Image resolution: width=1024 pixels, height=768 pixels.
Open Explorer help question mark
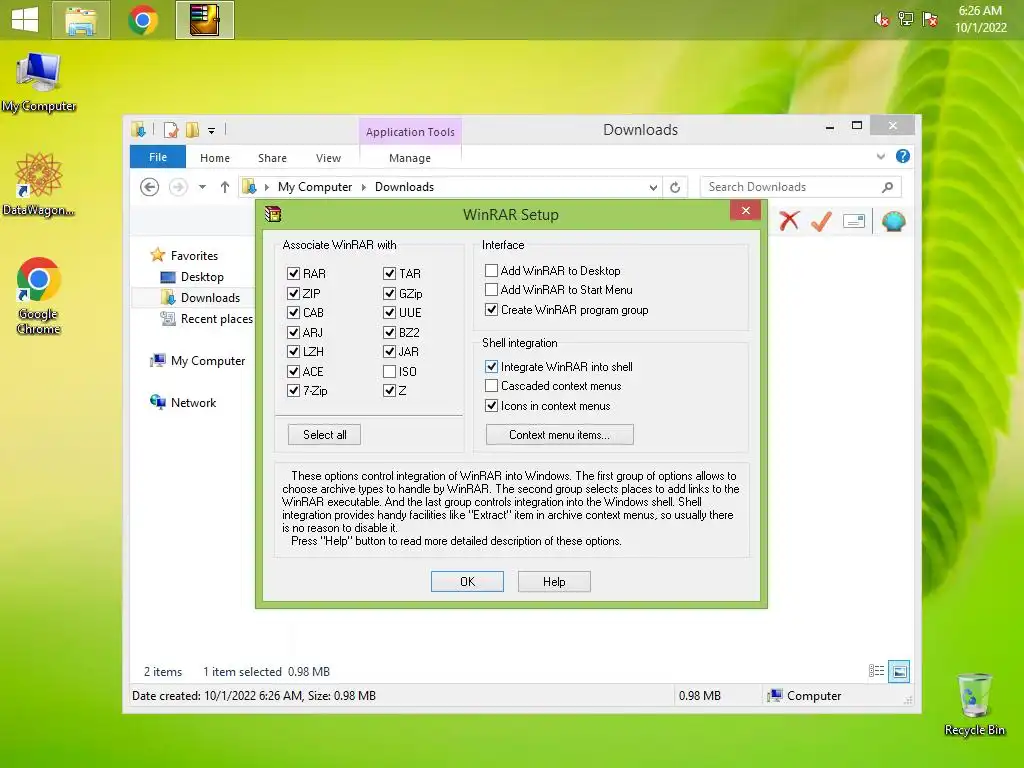pos(903,156)
